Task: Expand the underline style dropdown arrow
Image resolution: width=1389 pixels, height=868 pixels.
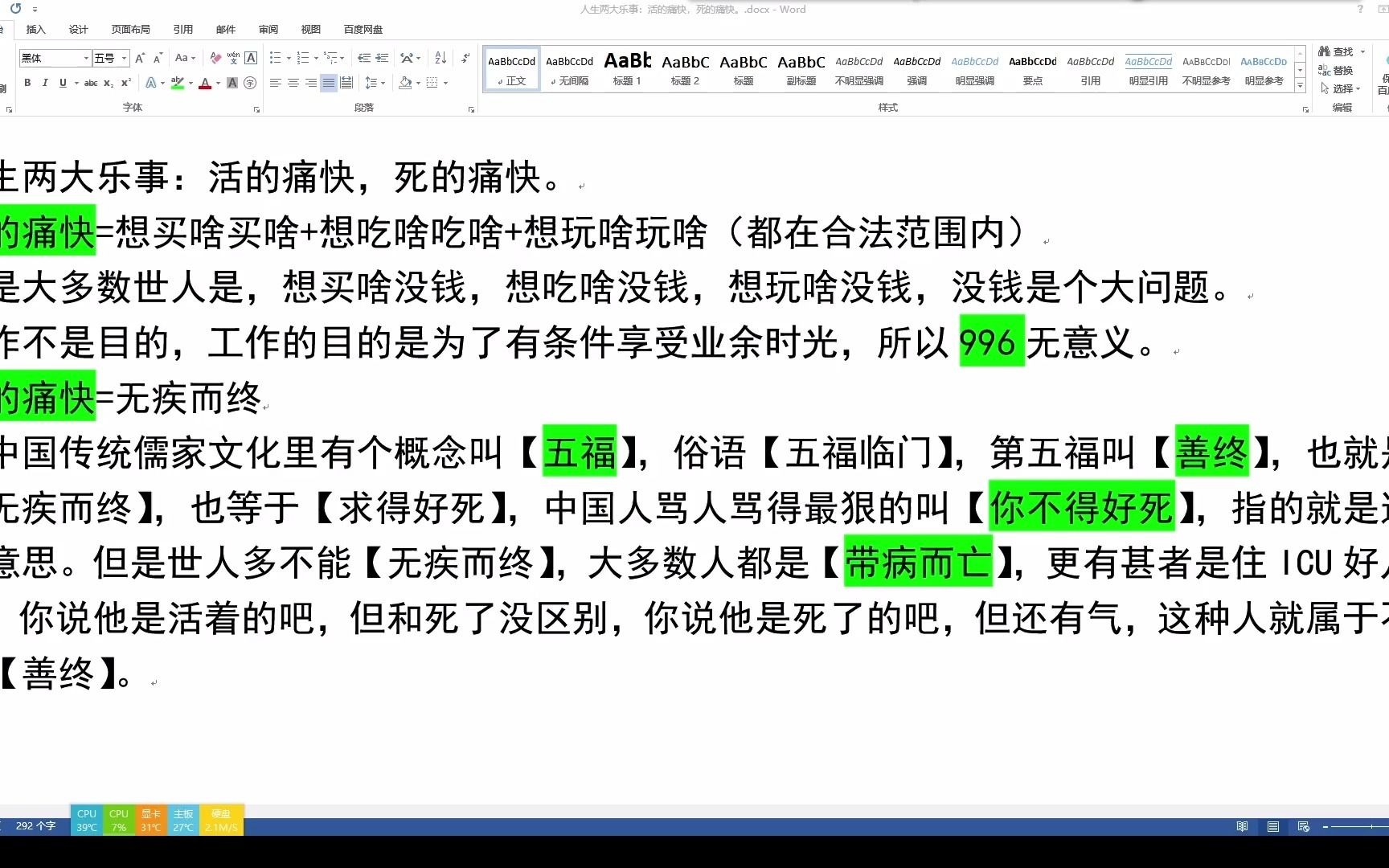Action: (x=76, y=83)
